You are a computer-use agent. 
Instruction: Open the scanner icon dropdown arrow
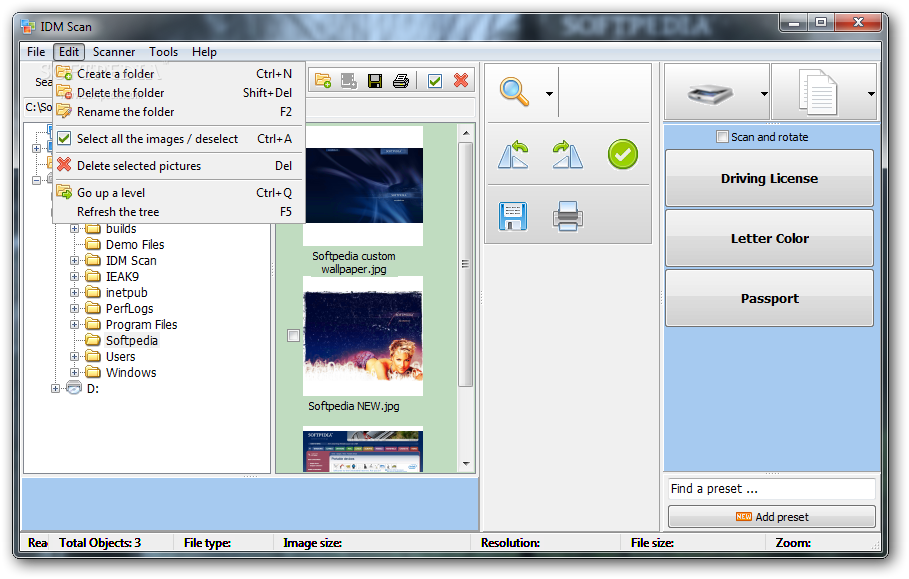764,93
